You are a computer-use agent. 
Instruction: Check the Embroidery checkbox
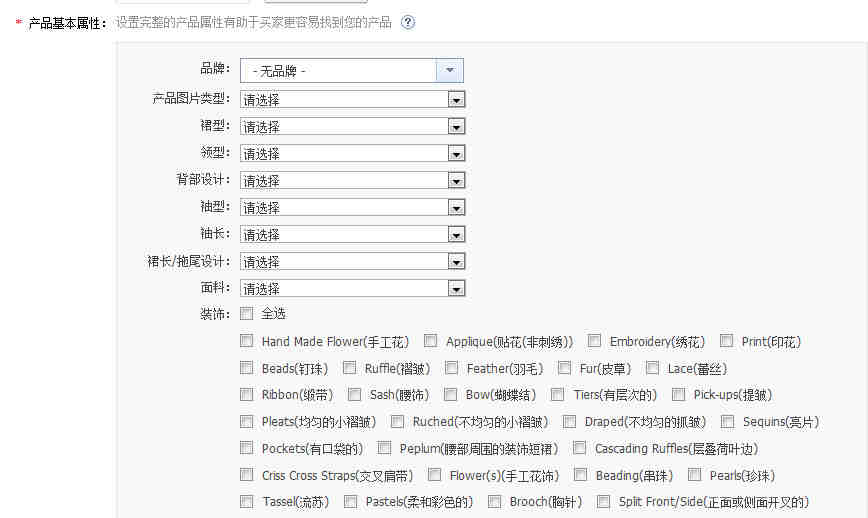(x=594, y=340)
